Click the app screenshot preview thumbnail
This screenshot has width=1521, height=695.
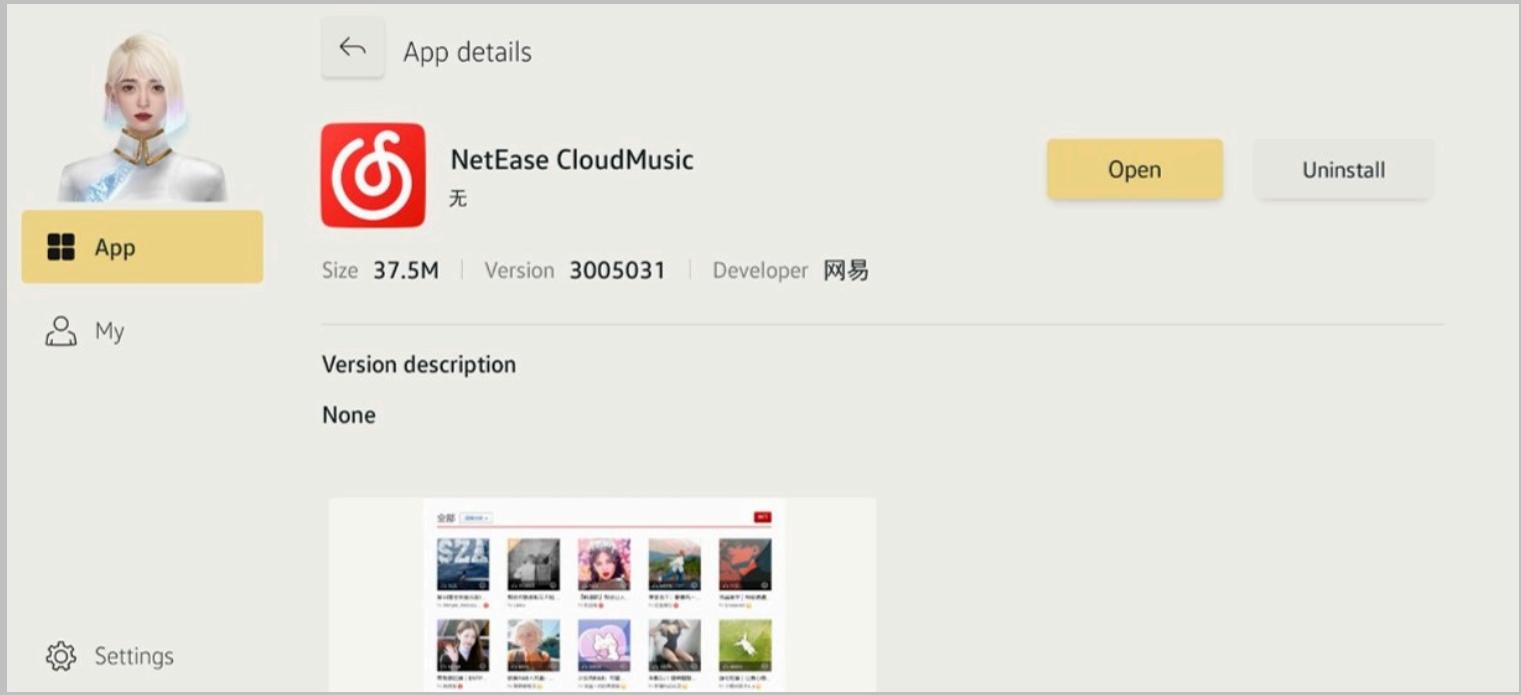click(x=602, y=595)
